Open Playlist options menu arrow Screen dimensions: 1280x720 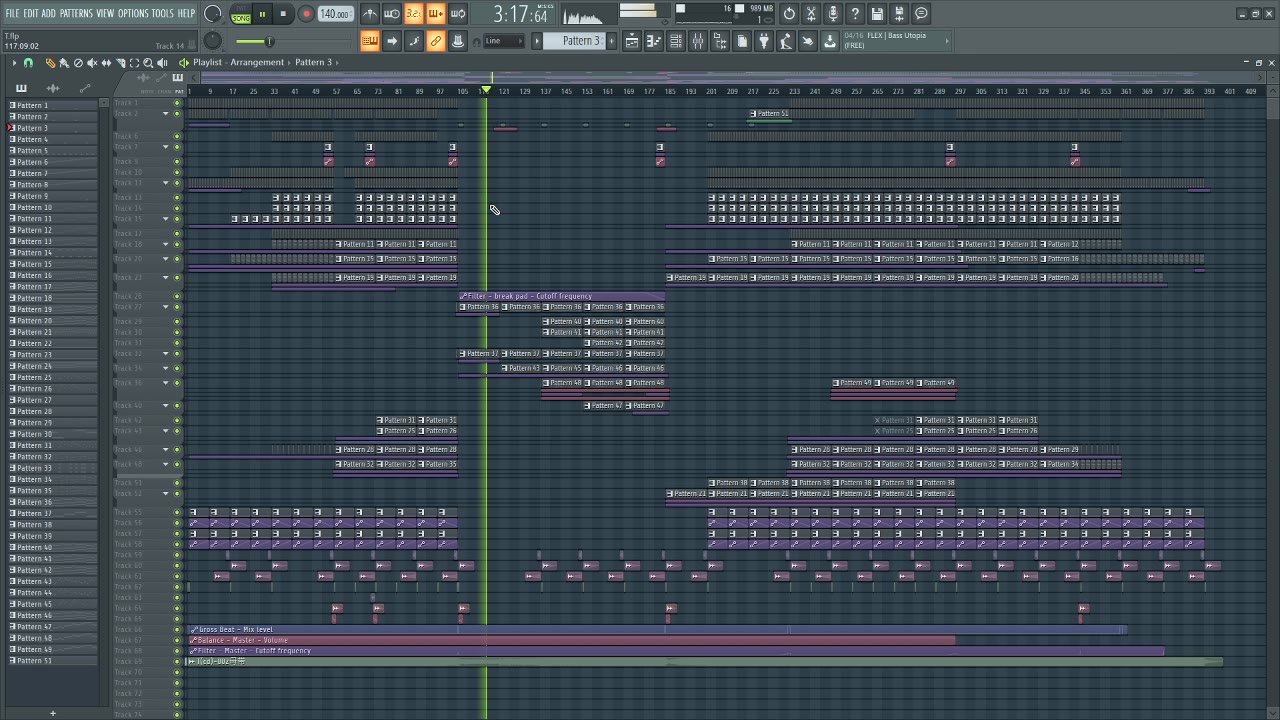pos(14,63)
